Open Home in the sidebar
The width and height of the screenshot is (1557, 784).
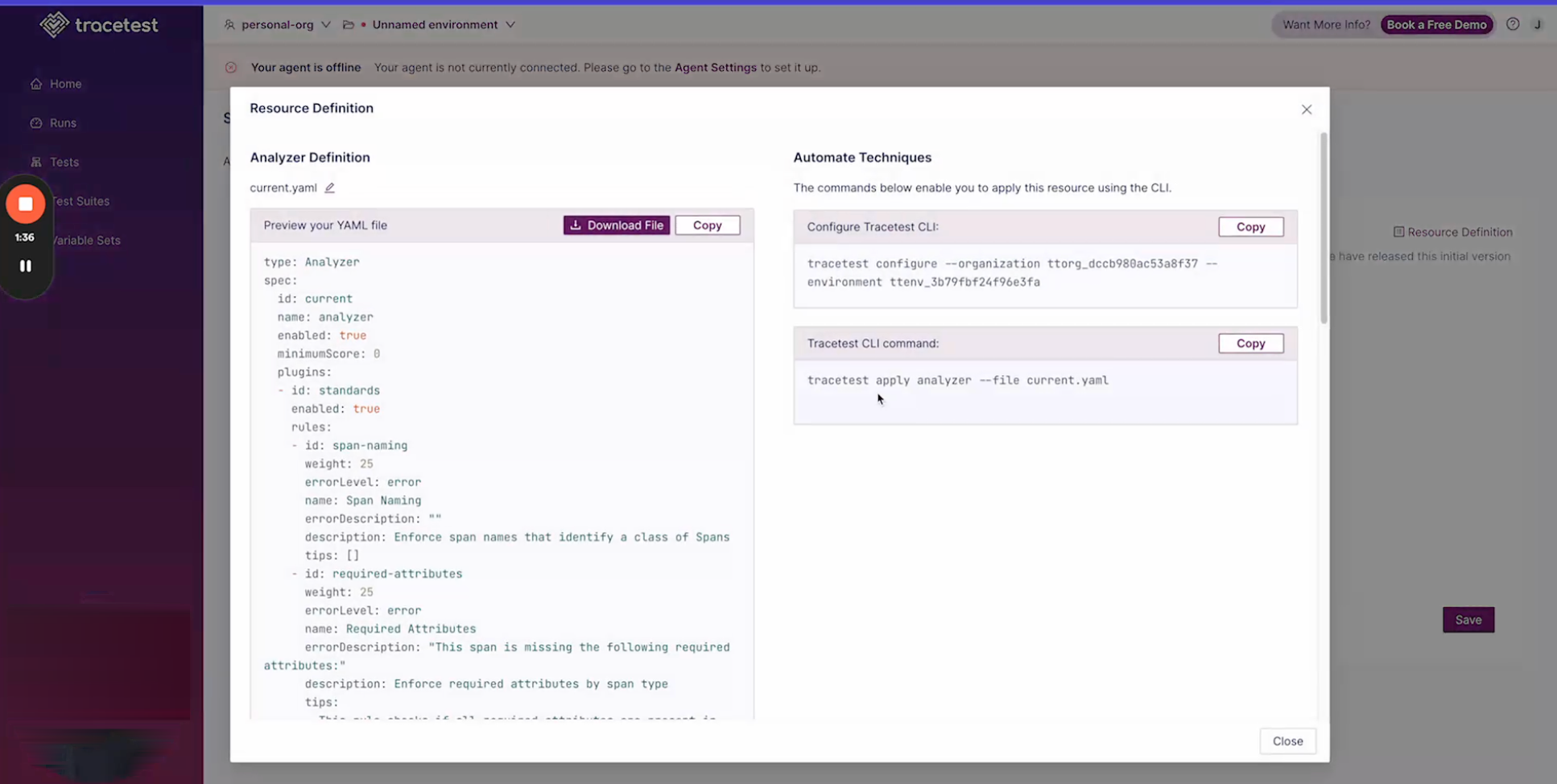point(65,84)
